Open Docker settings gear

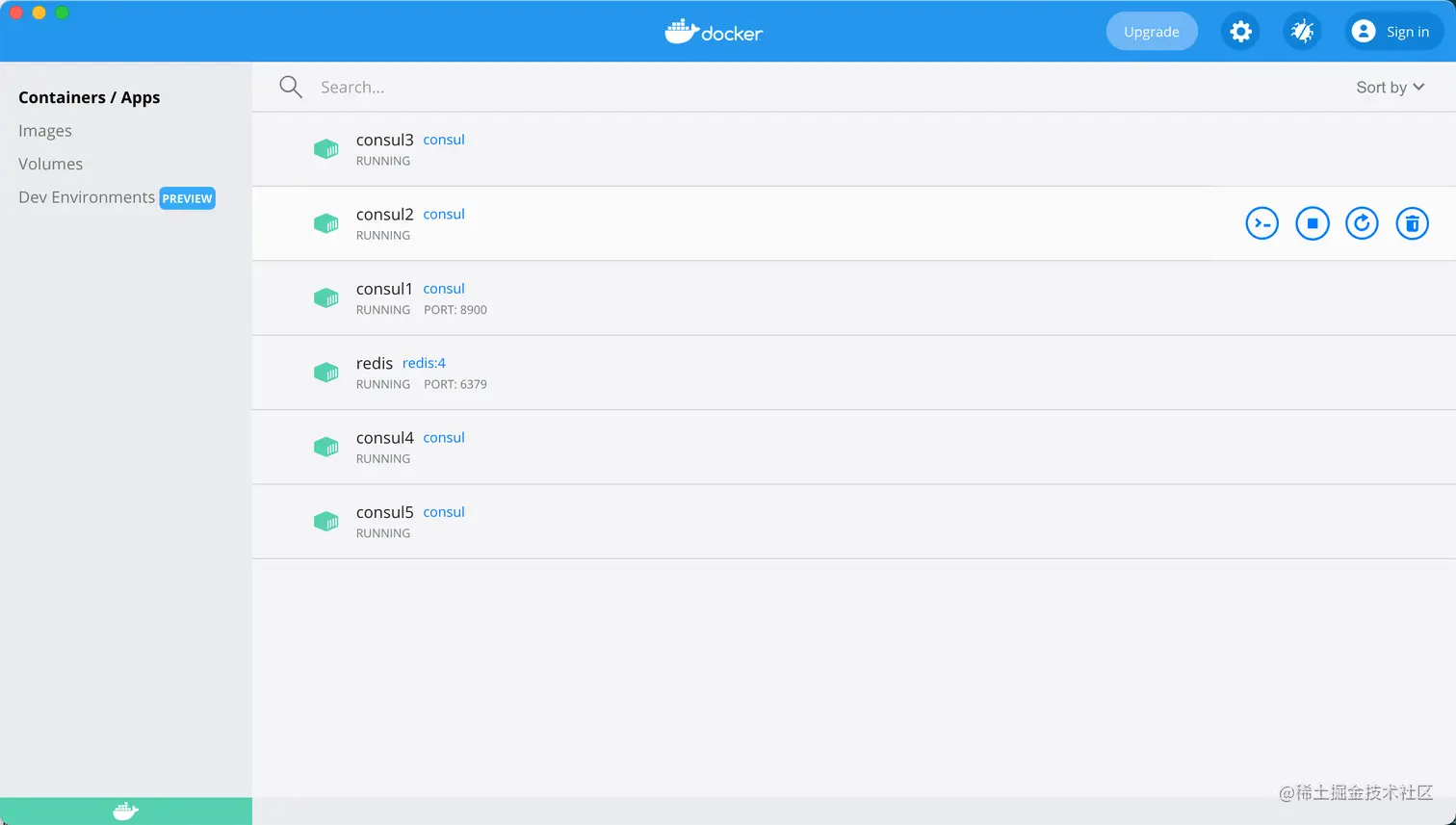click(x=1240, y=32)
